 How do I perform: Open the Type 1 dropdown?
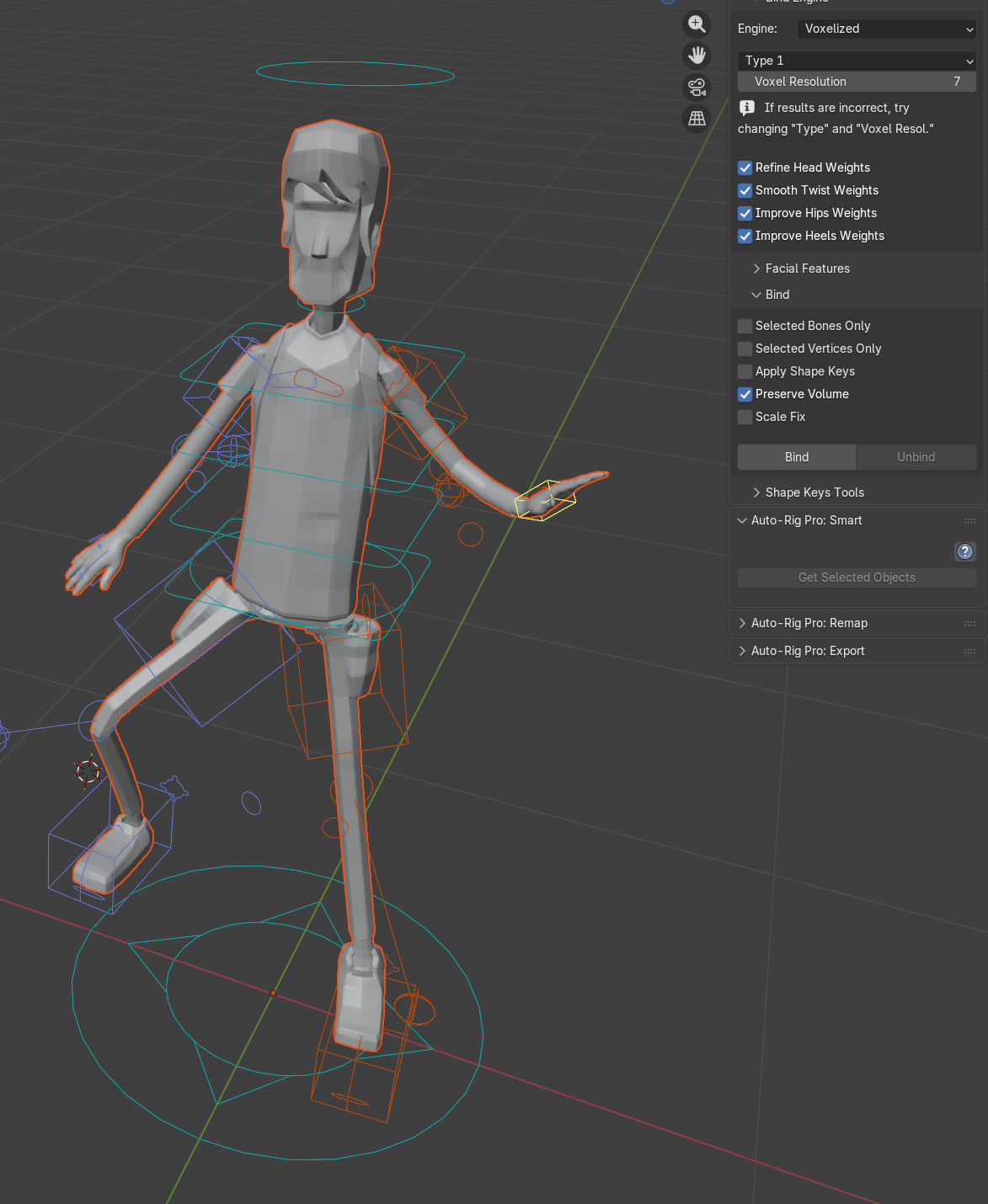[x=857, y=61]
